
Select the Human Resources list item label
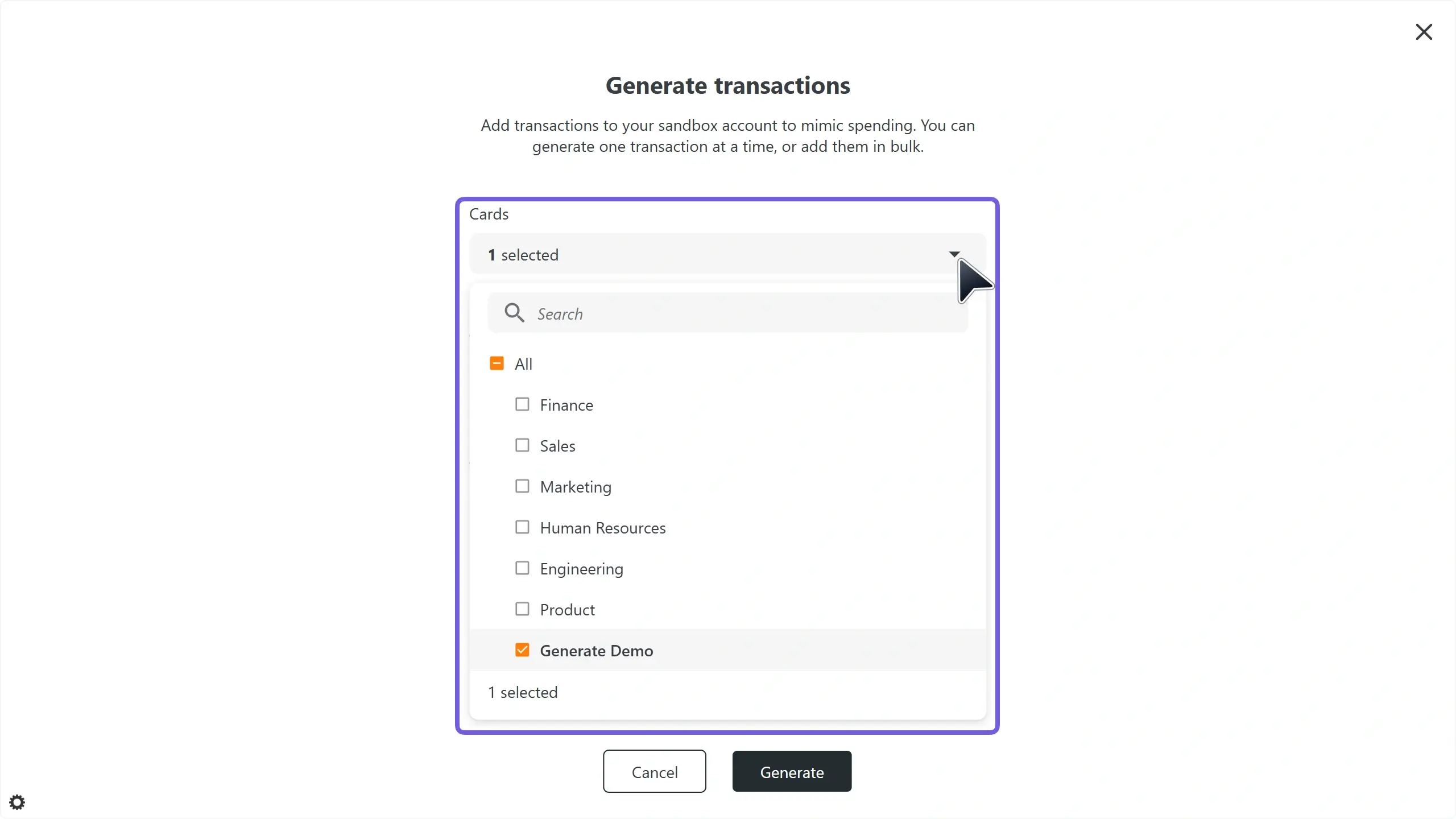[603, 528]
